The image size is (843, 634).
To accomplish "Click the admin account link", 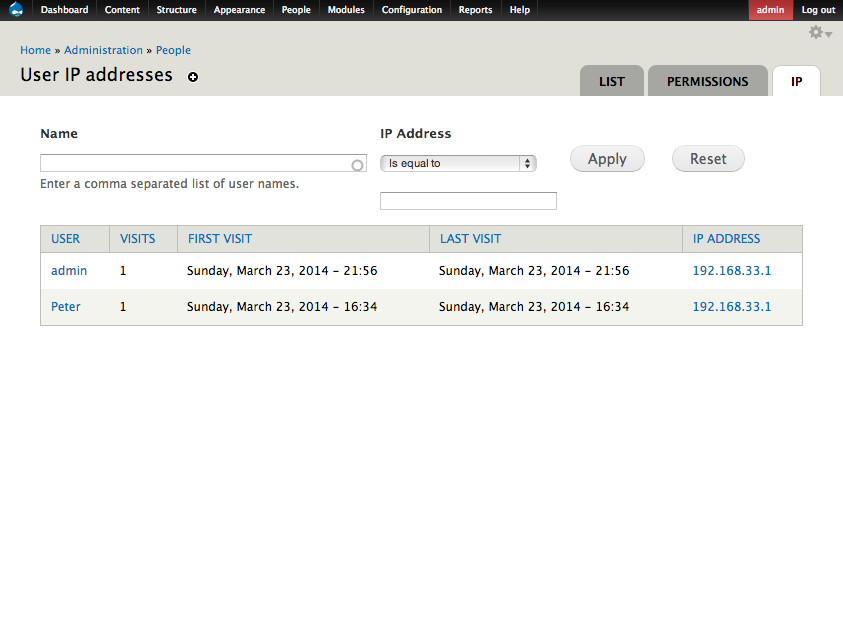I will 770,10.
